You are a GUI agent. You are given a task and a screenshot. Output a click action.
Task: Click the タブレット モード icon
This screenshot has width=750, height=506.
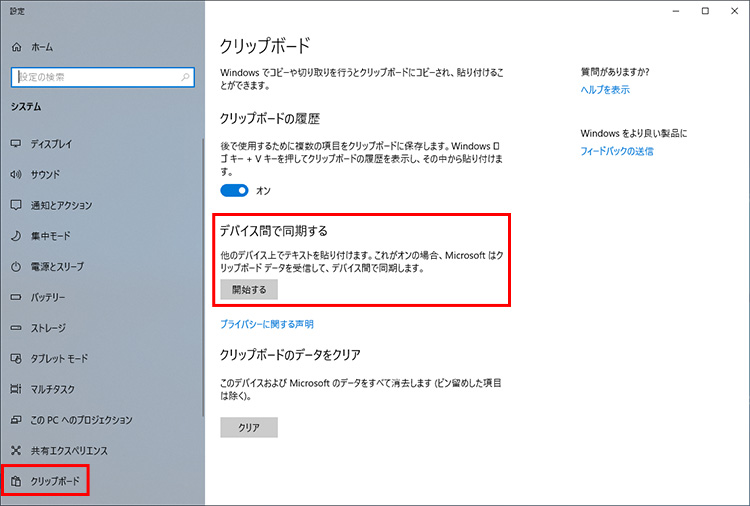click(16, 358)
